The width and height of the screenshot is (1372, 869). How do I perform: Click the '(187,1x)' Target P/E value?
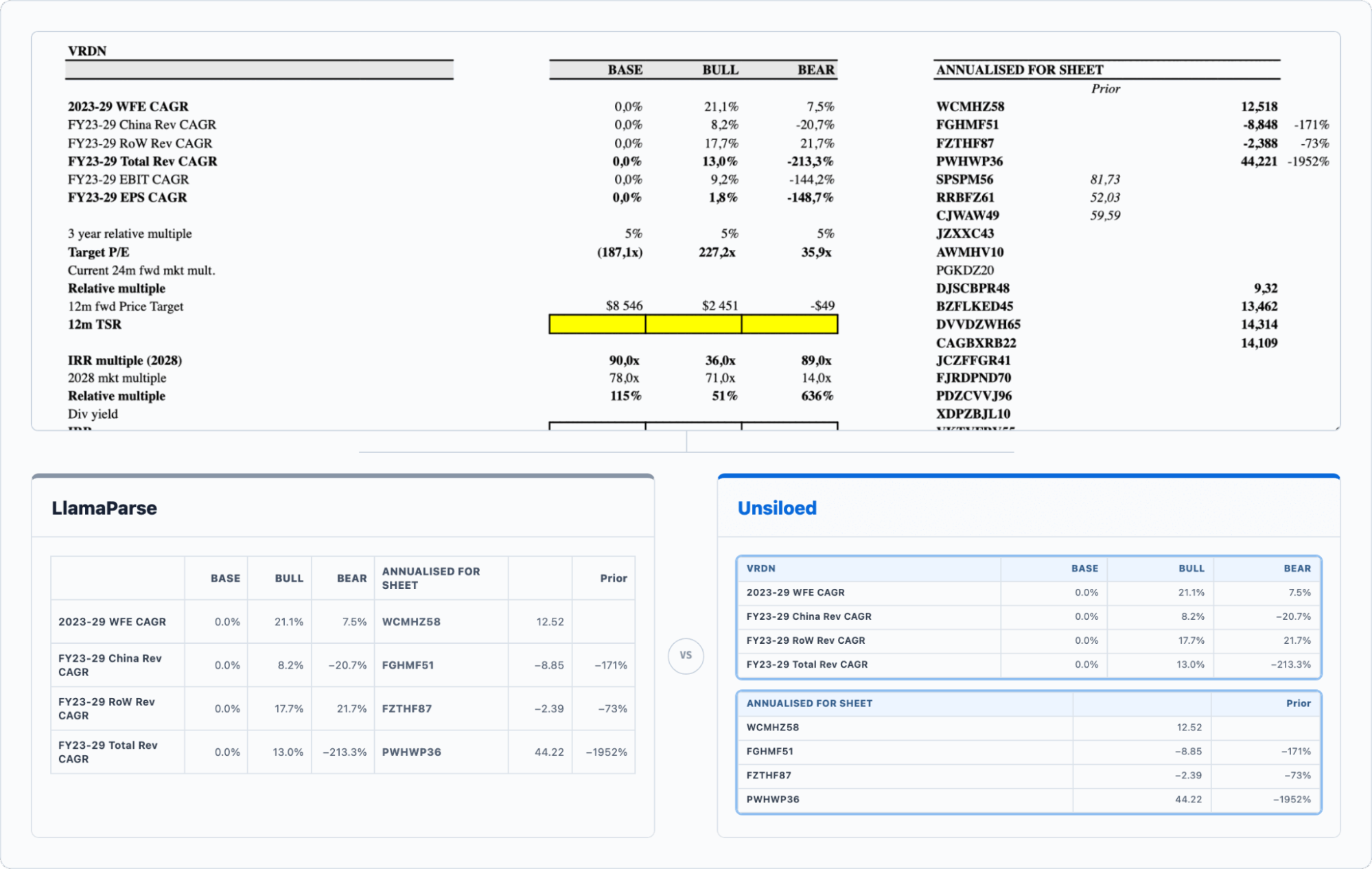(620, 252)
